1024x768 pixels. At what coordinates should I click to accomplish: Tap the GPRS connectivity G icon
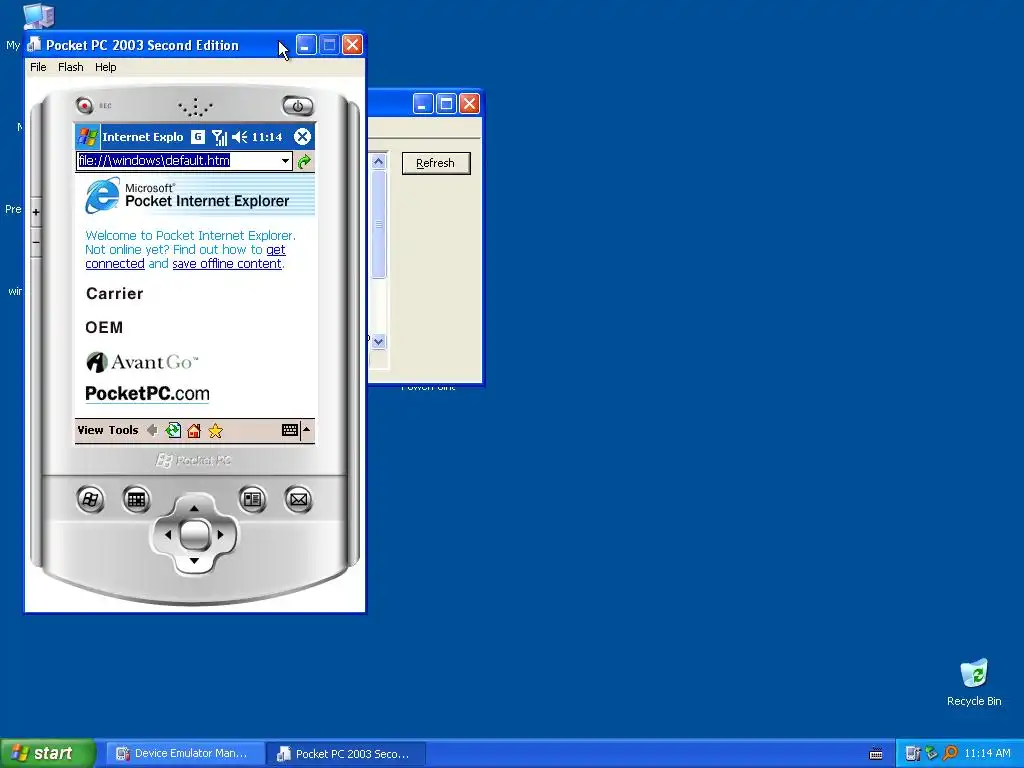pos(197,137)
